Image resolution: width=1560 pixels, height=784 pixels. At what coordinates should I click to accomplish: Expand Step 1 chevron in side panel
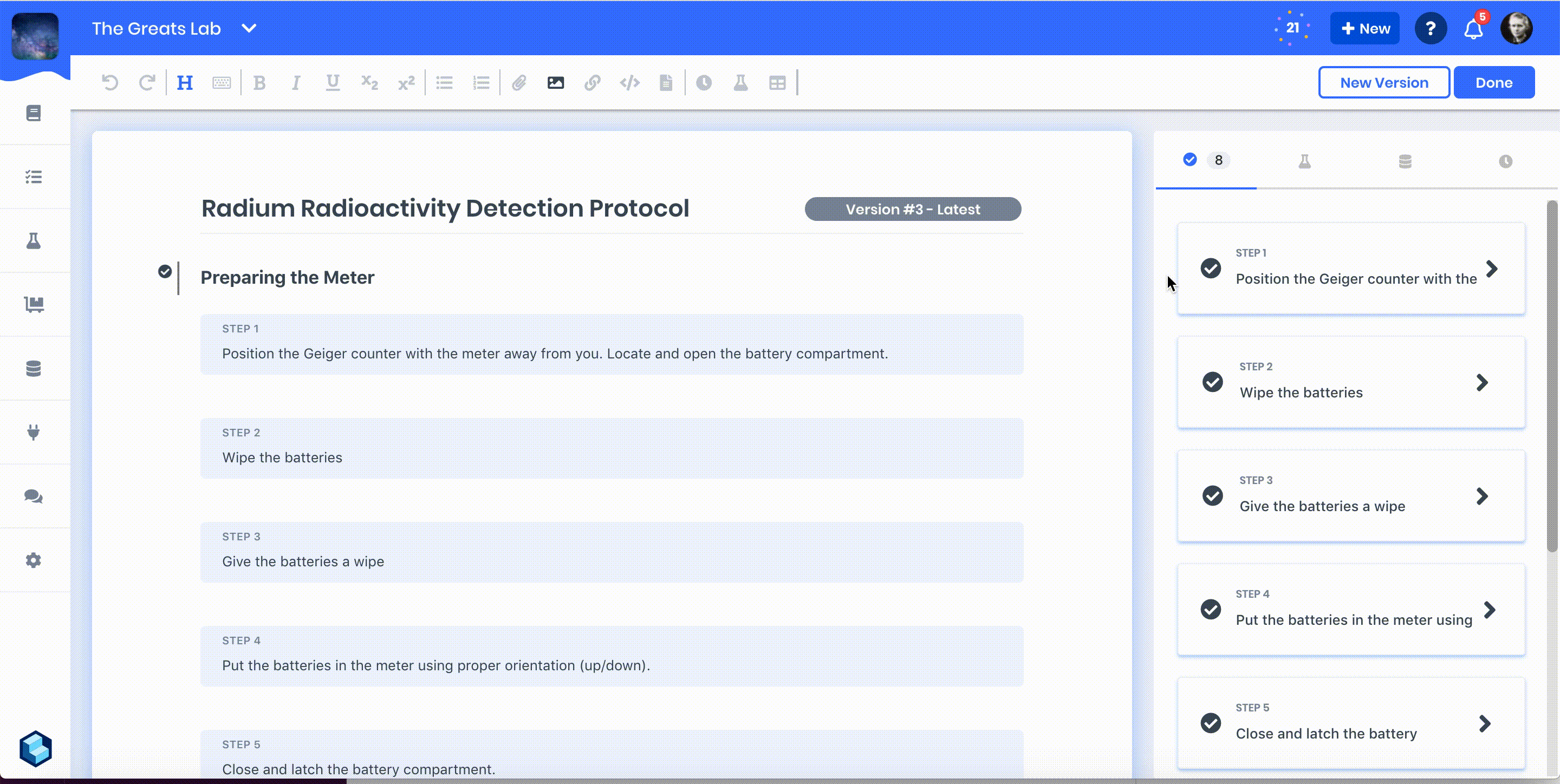coord(1492,268)
